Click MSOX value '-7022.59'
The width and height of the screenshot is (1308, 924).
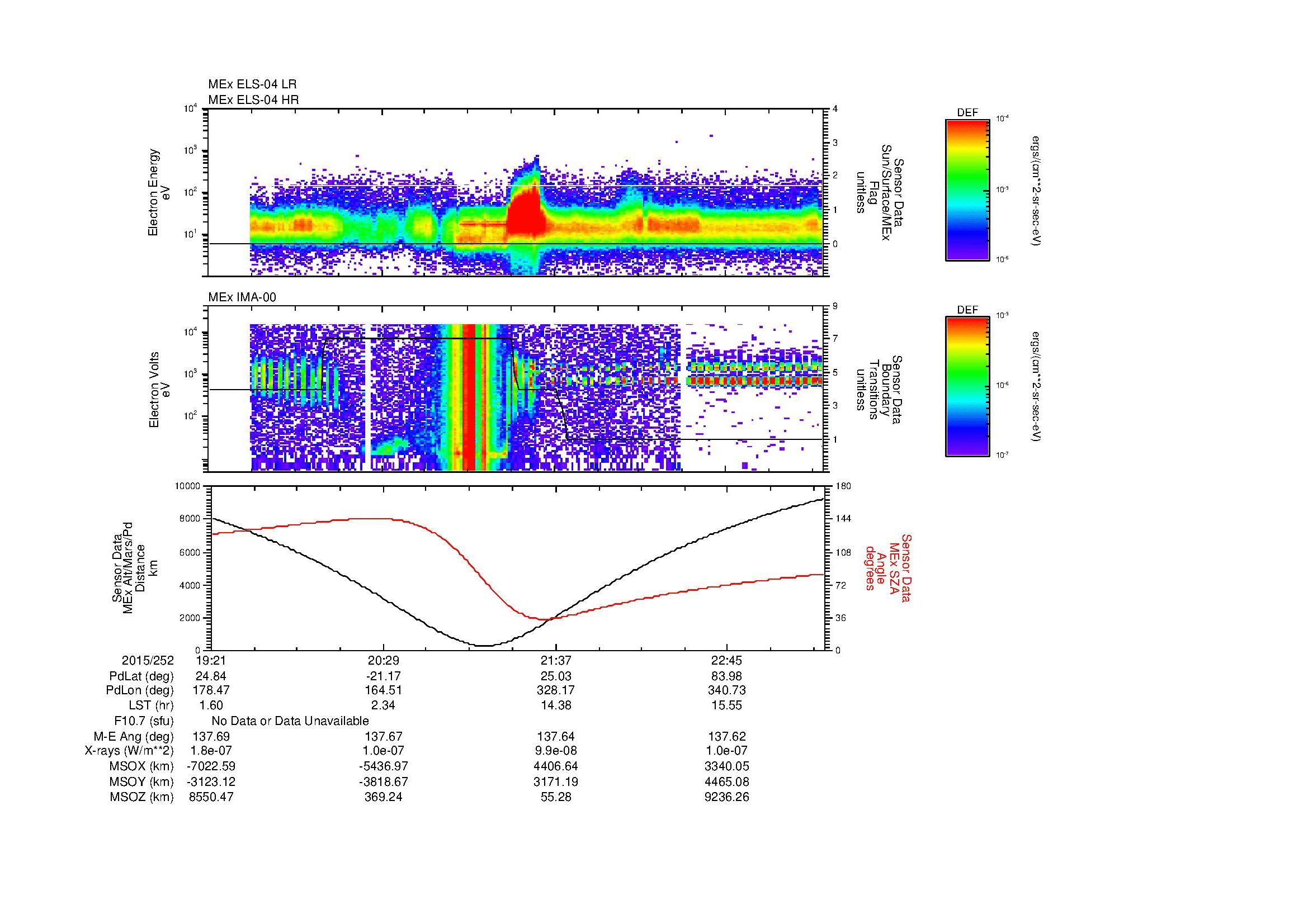(x=211, y=766)
